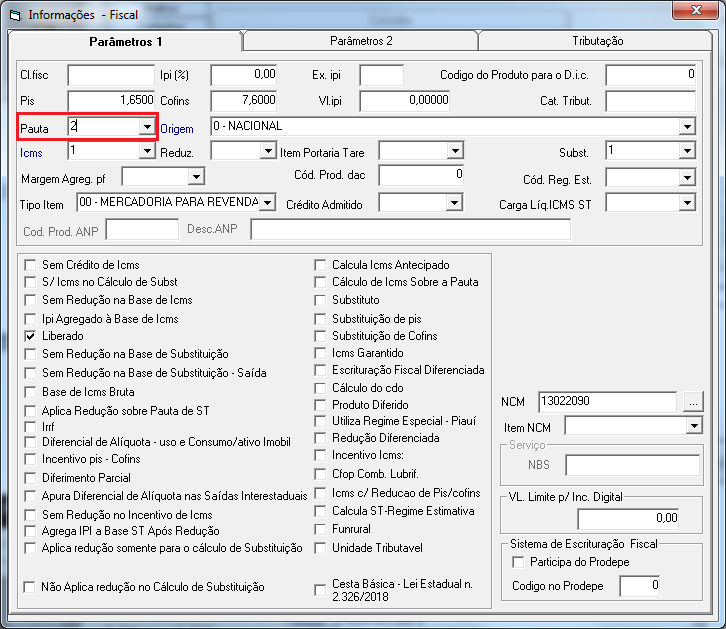Enable Sem Crédito de Icms checkbox

(31, 265)
